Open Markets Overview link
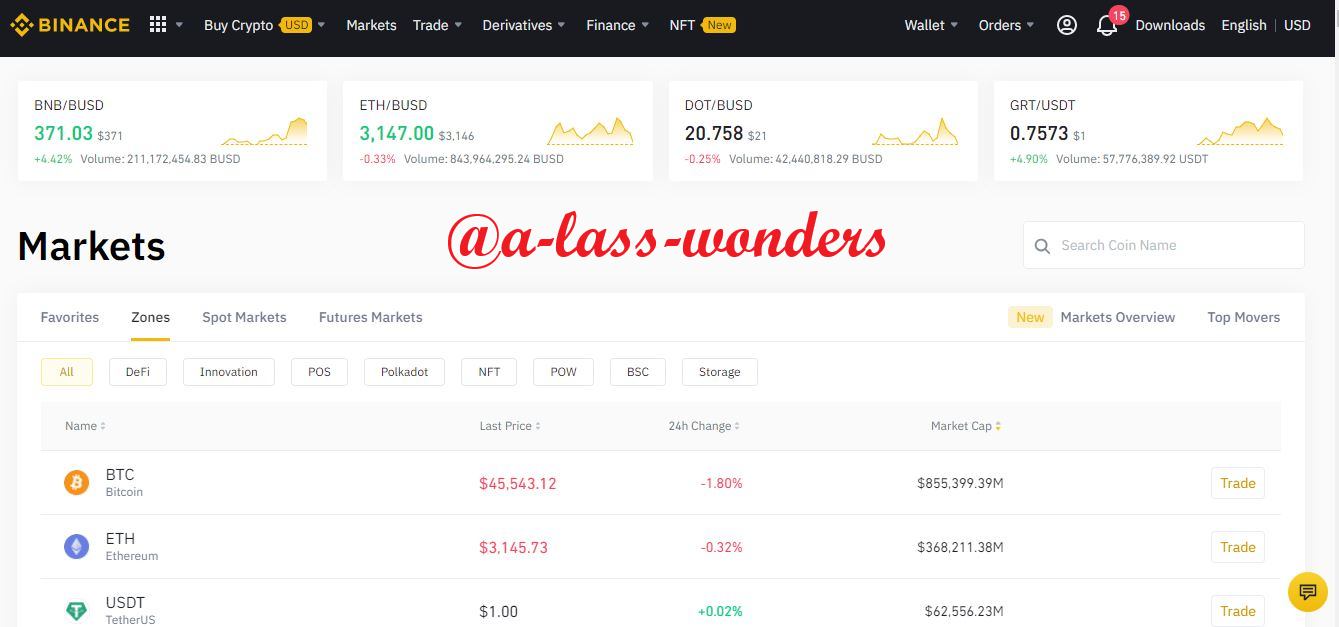This screenshot has width=1339, height=627. coord(1118,317)
